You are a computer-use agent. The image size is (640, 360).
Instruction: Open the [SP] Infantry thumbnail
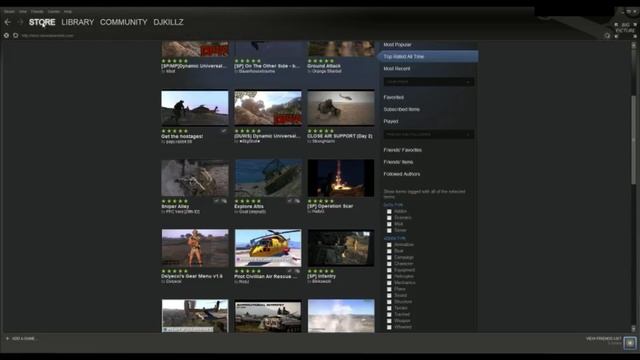coord(341,248)
